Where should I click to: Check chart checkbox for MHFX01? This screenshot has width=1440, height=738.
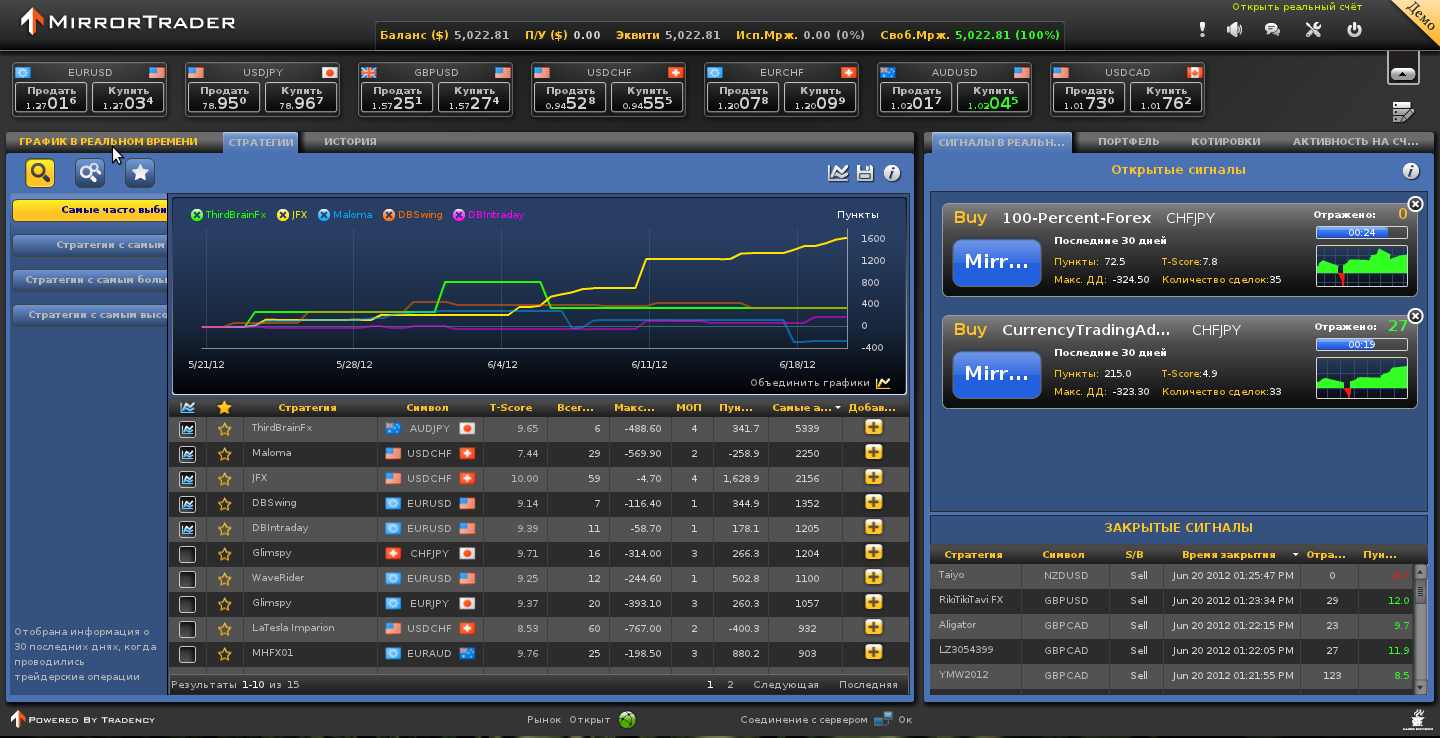(x=187, y=654)
